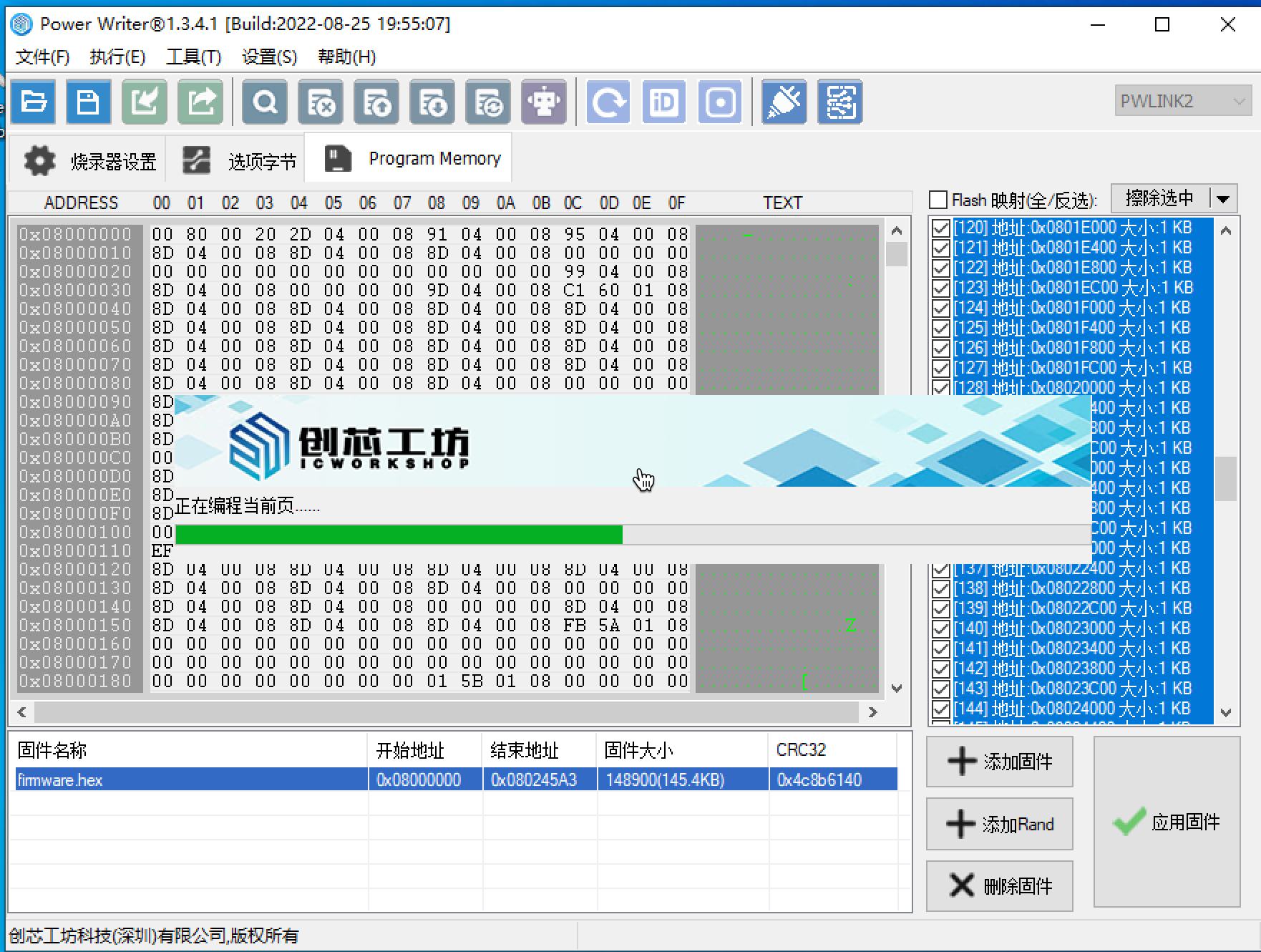The width and height of the screenshot is (1261, 952).
Task: Click the export icon in toolbar
Action: coord(200,102)
